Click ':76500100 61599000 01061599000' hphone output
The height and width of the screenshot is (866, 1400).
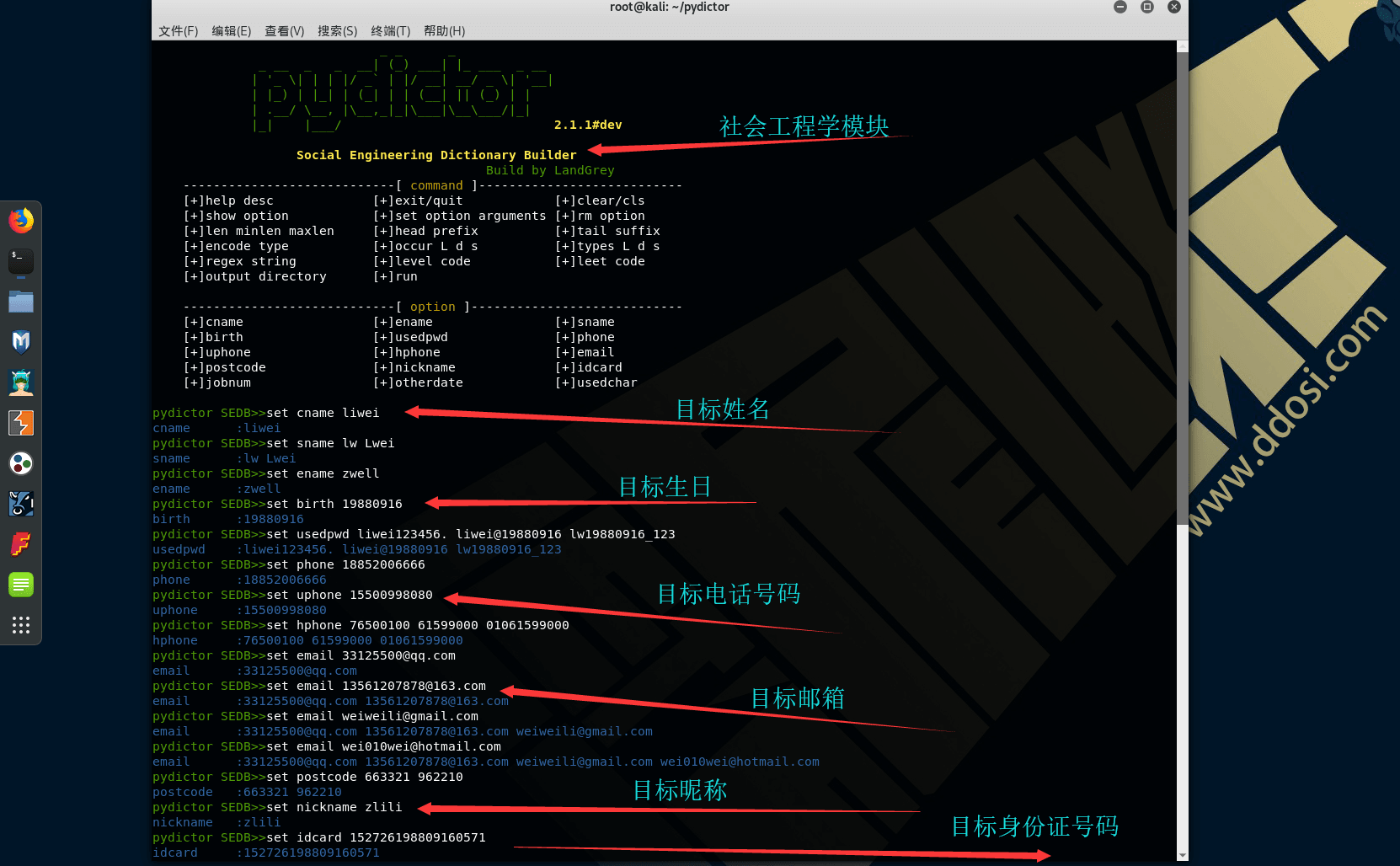350,640
